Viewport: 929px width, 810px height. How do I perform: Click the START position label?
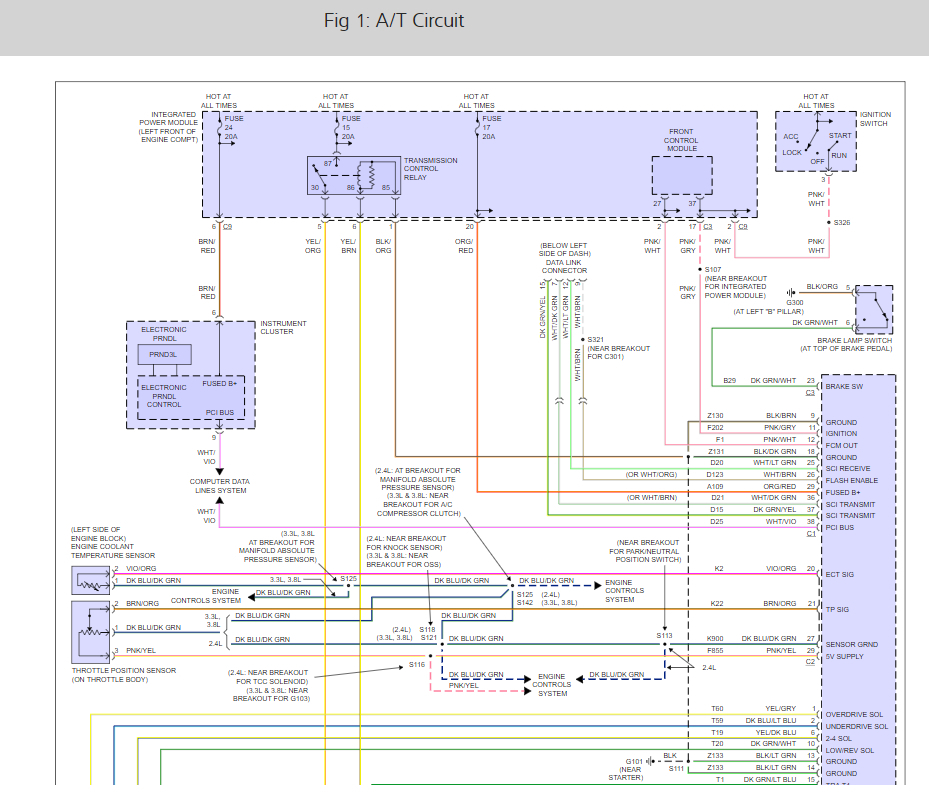[840, 136]
